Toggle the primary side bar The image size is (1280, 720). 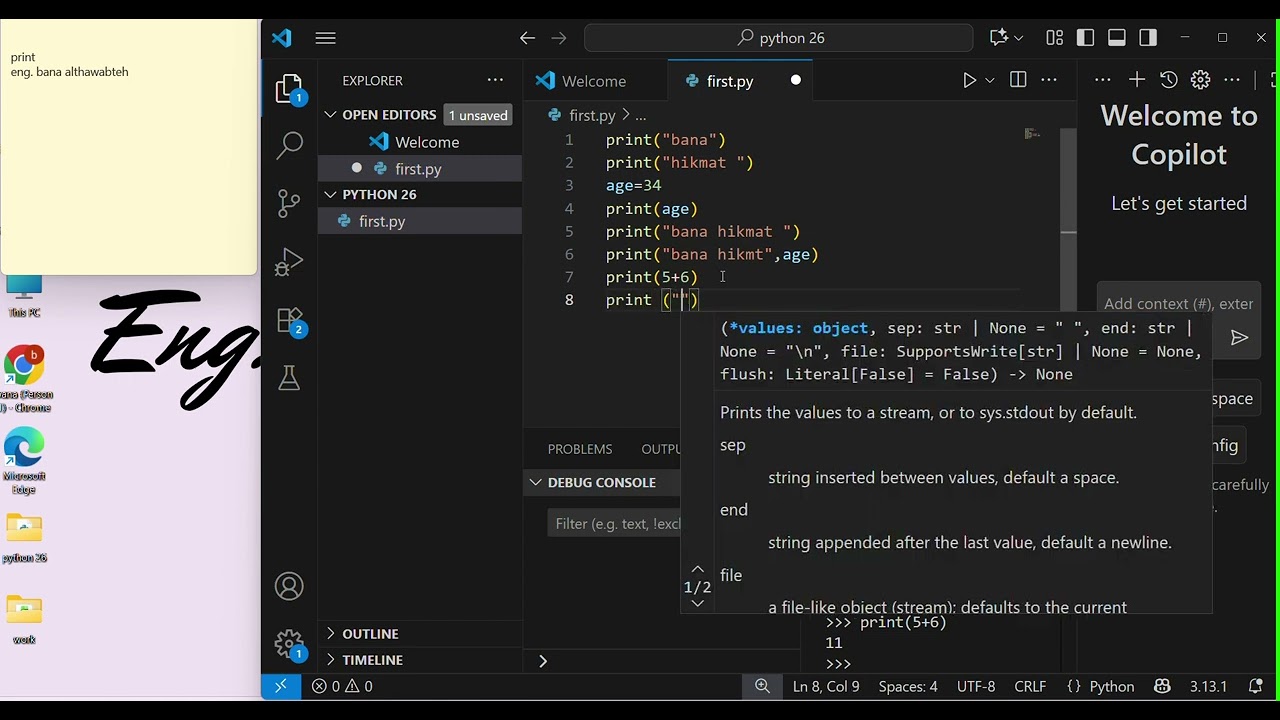click(1086, 38)
